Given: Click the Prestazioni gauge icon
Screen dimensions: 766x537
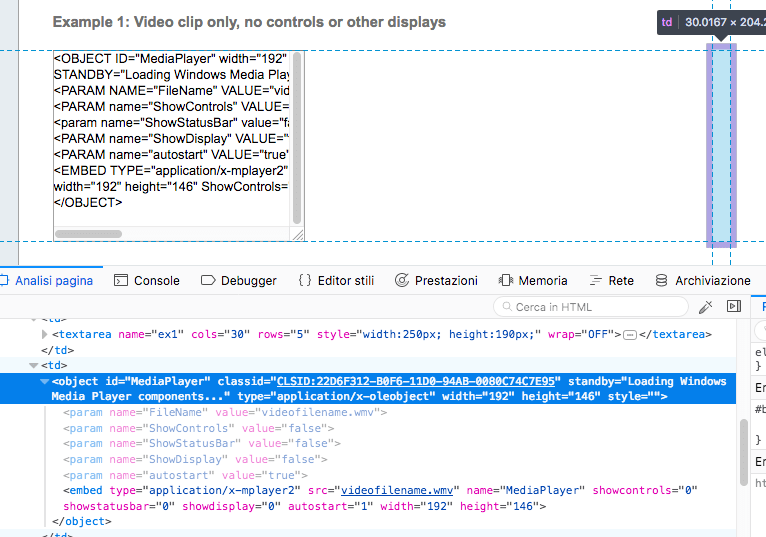Looking at the screenshot, I should [402, 280].
